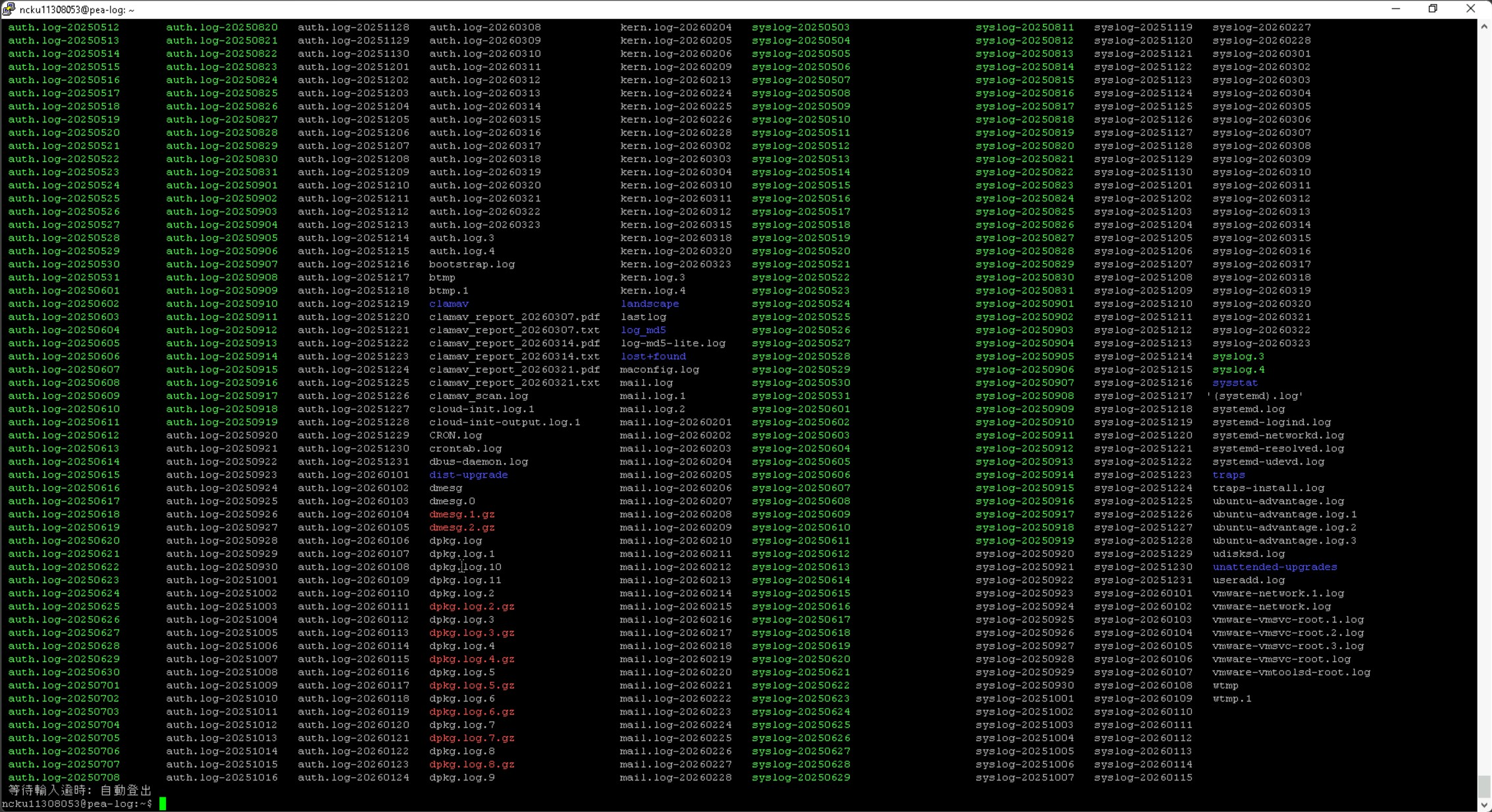The width and height of the screenshot is (1492, 812).
Task: Click green syslog.3 file name
Action: pos(1239,356)
